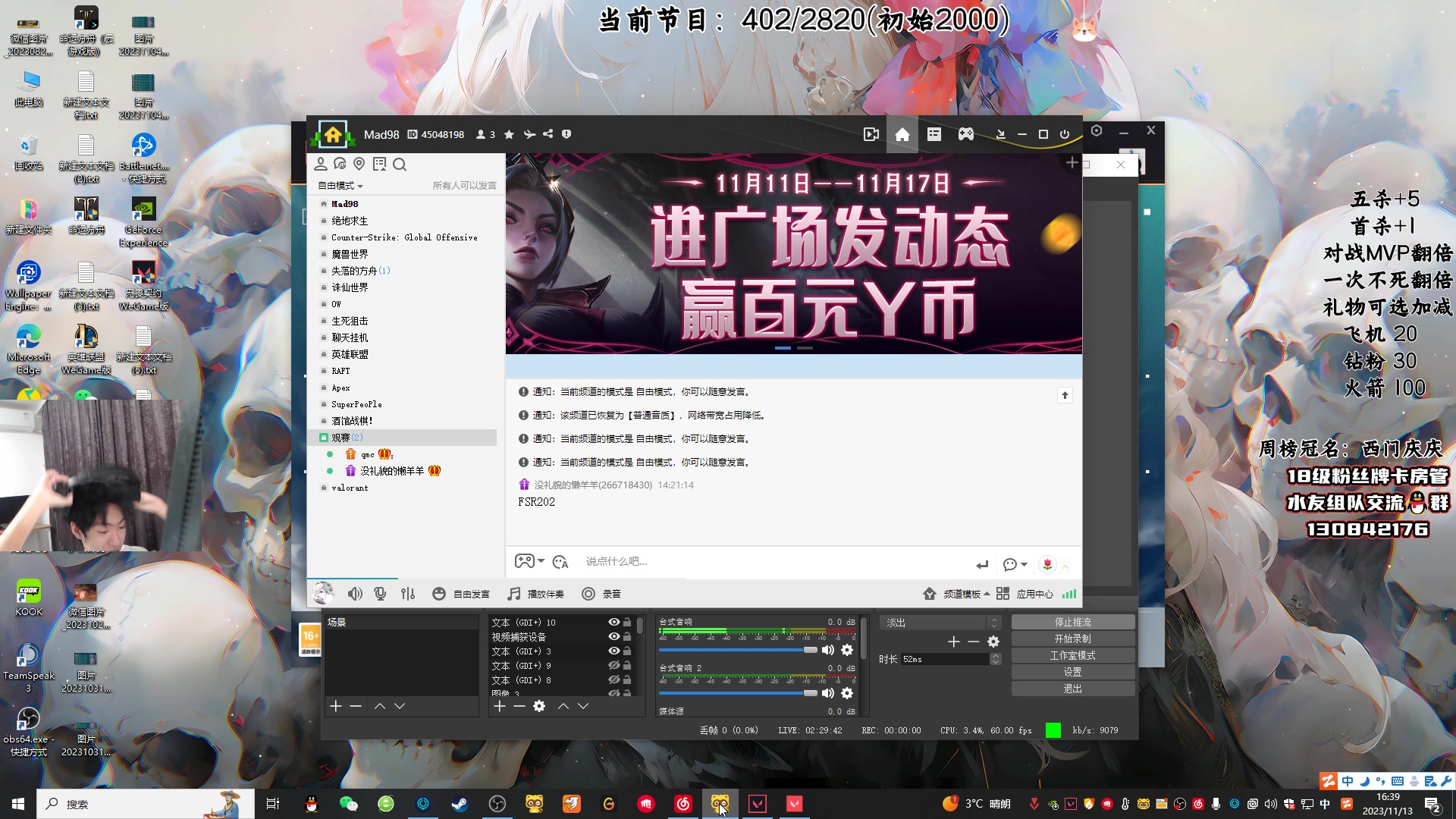Click 停止推流 button in OBS
This screenshot has width=1456, height=819.
[1073, 623]
